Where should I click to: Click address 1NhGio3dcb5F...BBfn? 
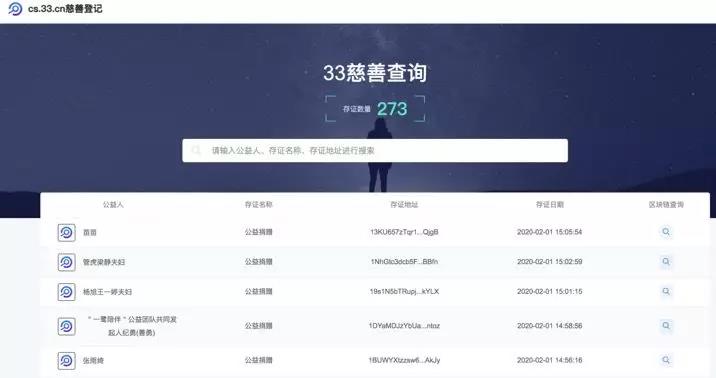click(404, 262)
